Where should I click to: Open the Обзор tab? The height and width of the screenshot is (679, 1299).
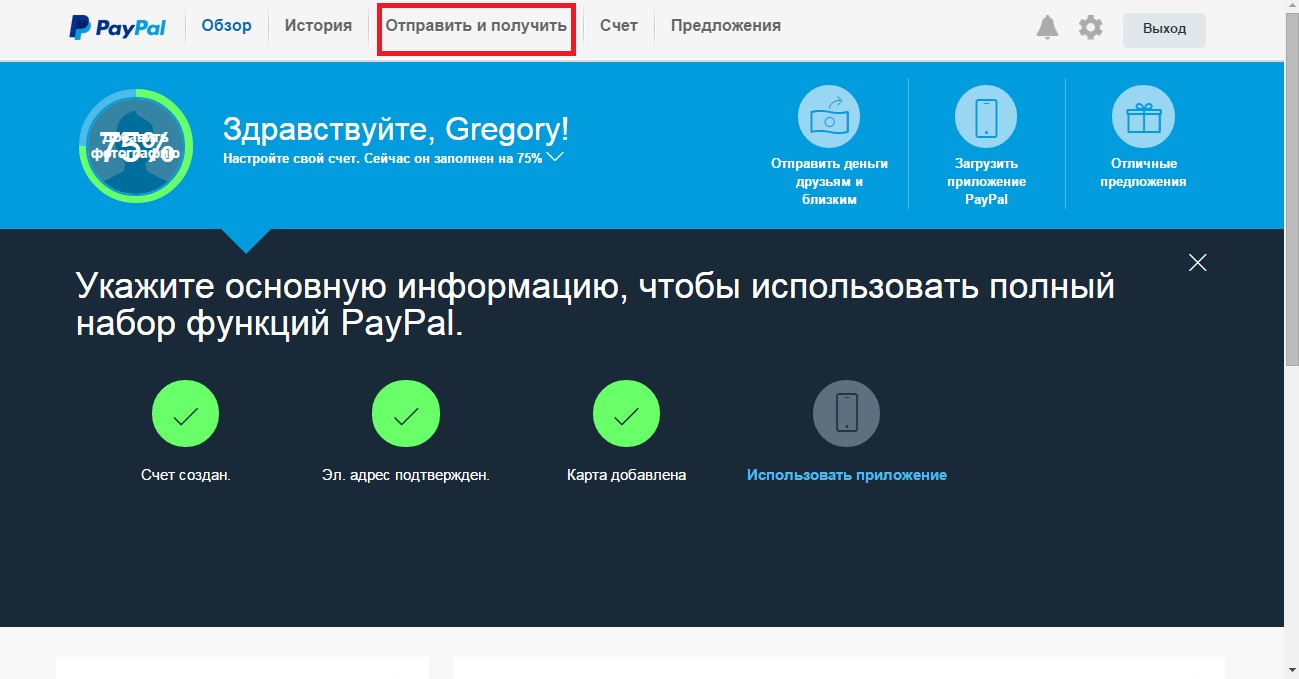pos(226,26)
